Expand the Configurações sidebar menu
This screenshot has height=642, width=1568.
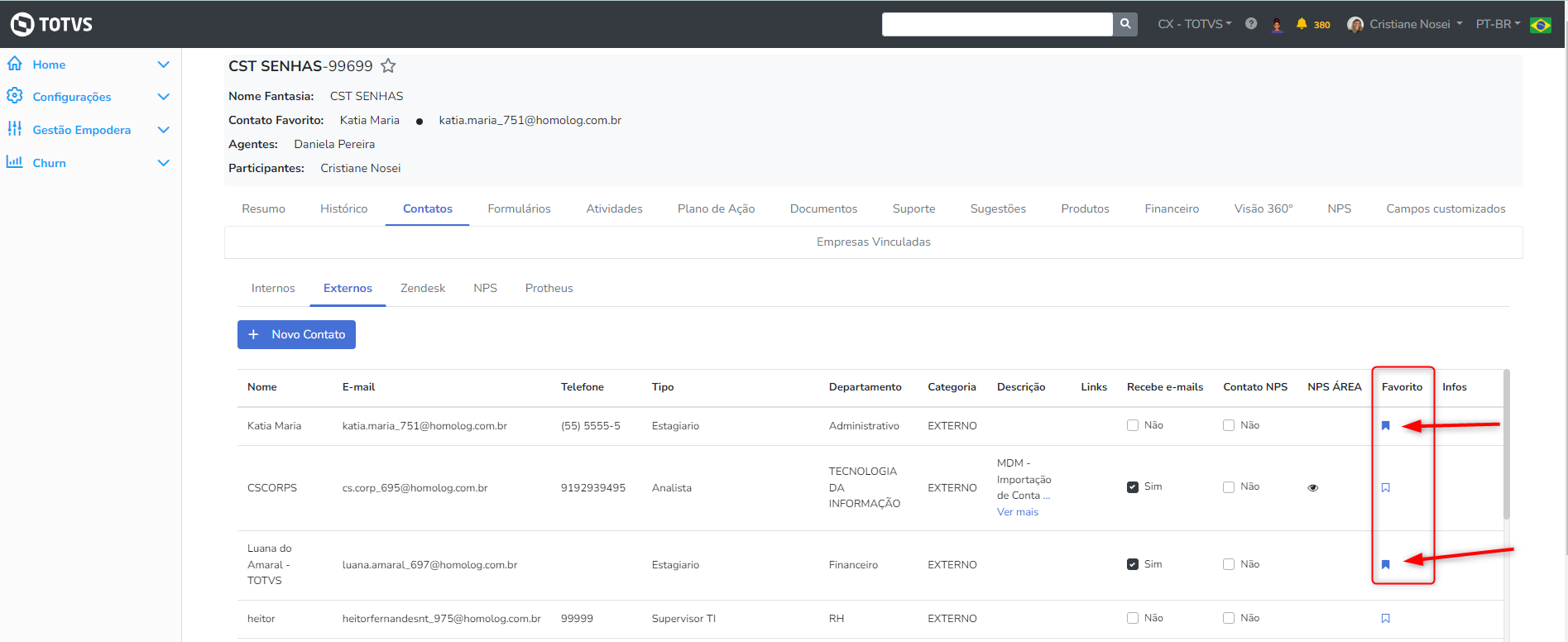[163, 97]
